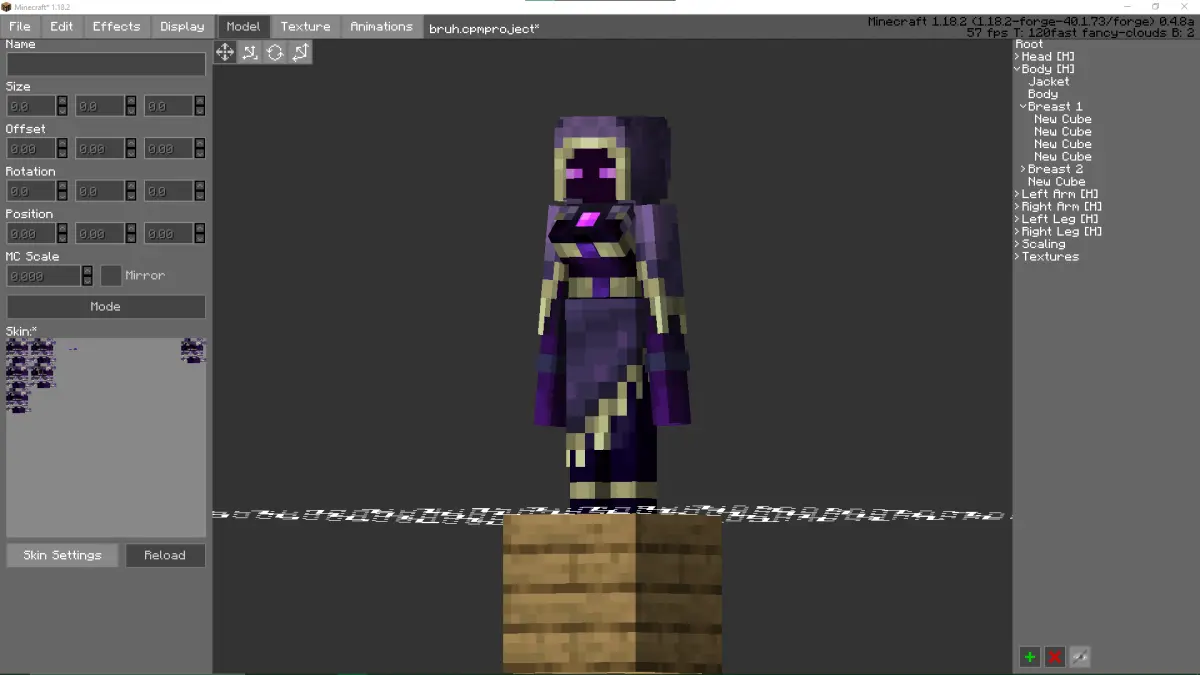Click the Mode button
The width and height of the screenshot is (1200, 675).
(106, 307)
